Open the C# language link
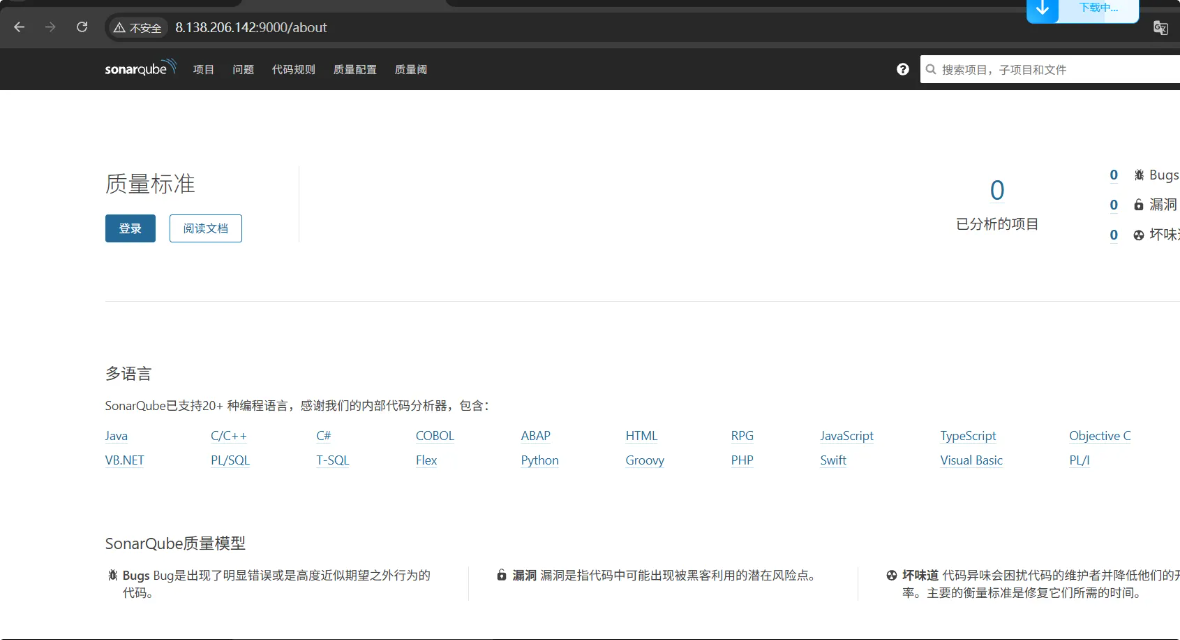 [324, 436]
